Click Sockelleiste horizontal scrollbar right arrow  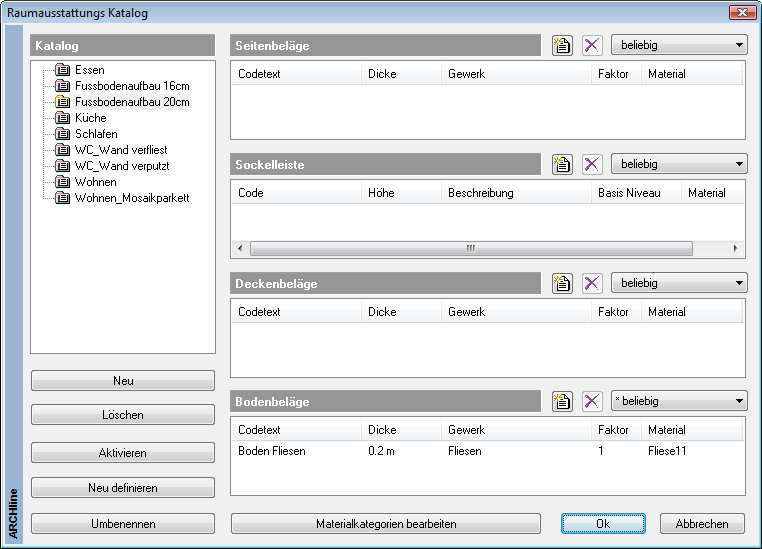click(x=737, y=248)
